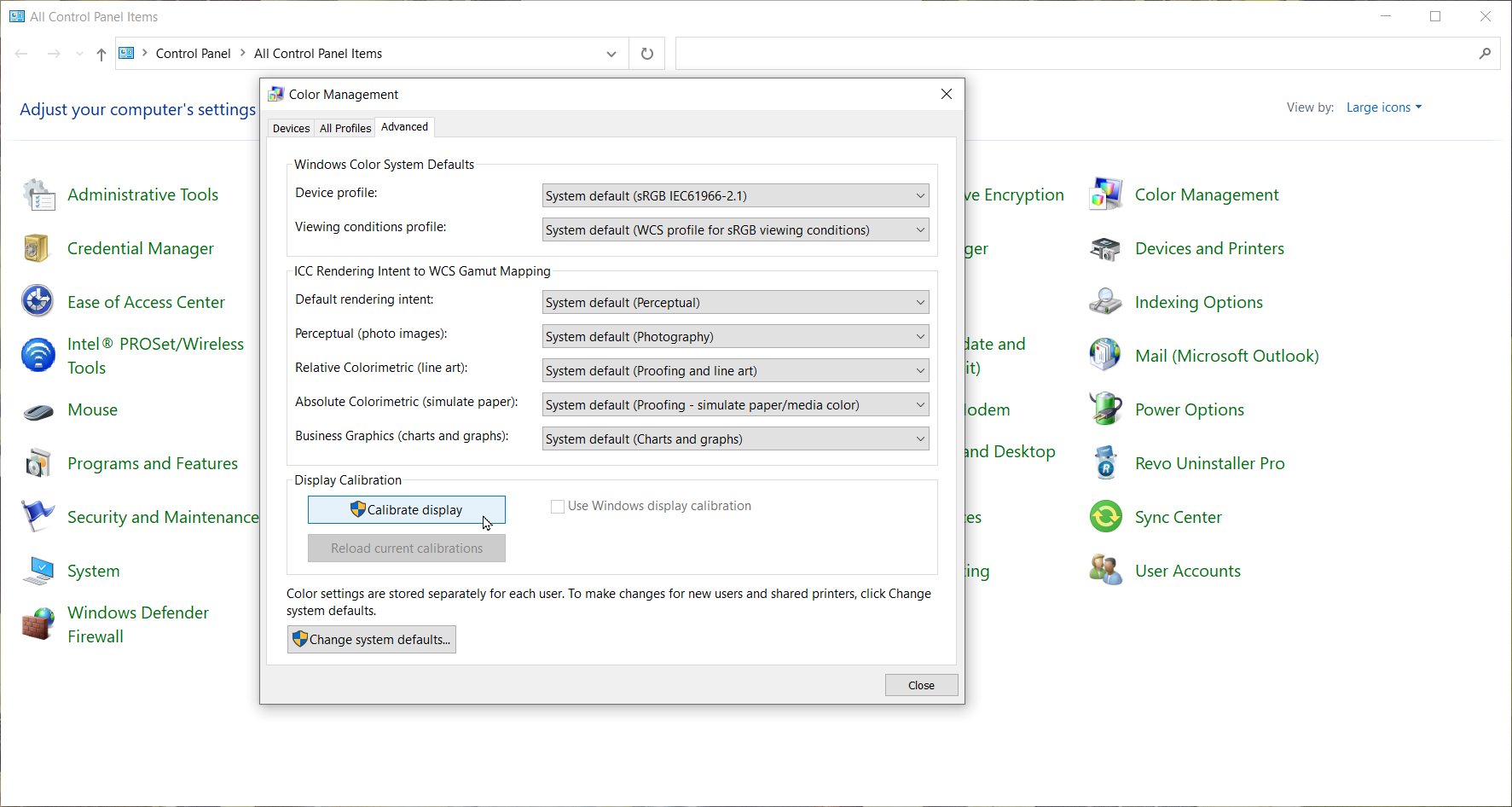This screenshot has width=1512, height=807.
Task: Open the recent locations dropdown arrow
Action: point(79,54)
